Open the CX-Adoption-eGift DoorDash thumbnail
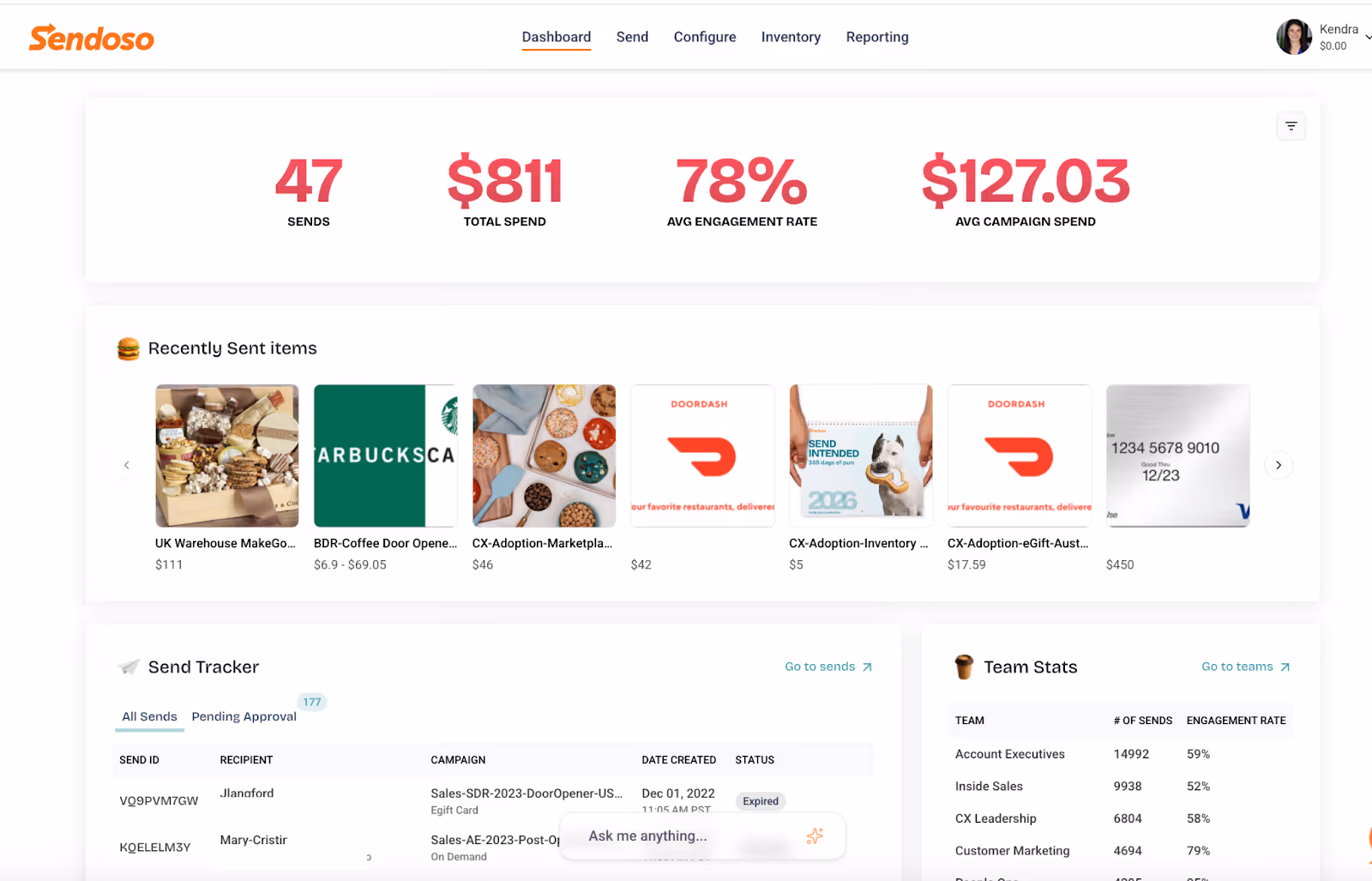The height and width of the screenshot is (881, 1372). pos(1020,456)
